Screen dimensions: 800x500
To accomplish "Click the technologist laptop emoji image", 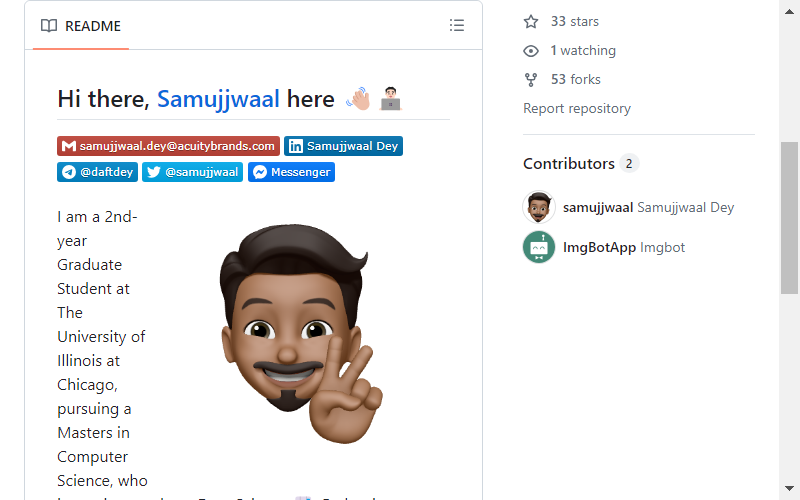I will 391,98.
